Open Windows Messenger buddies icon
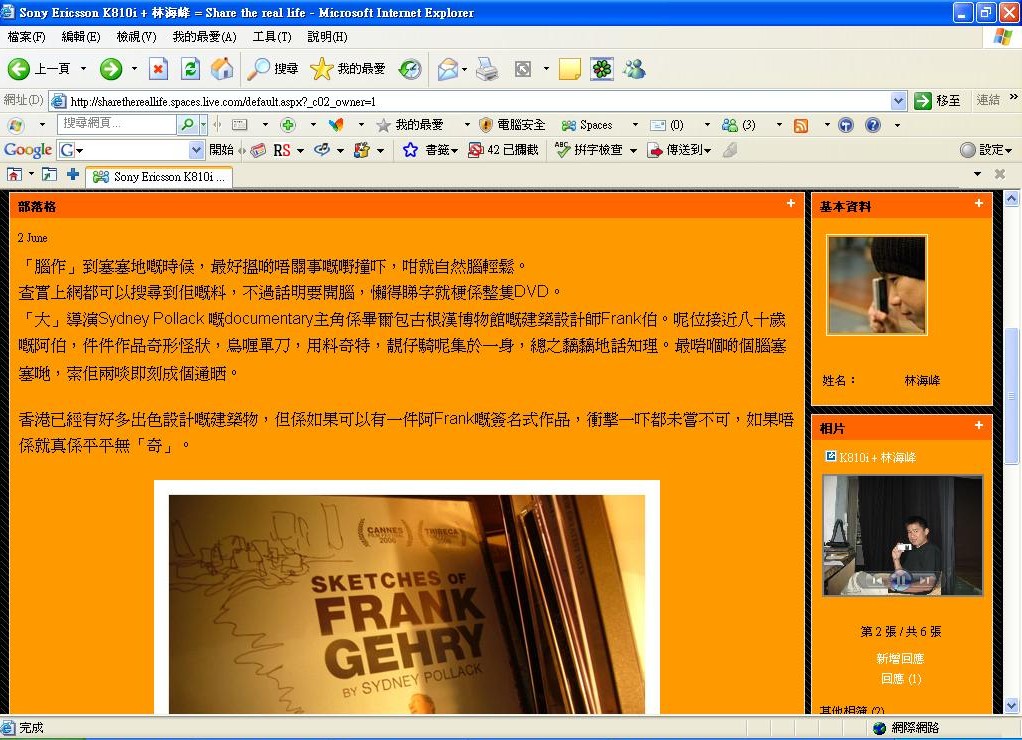This screenshot has height=740, width=1022. coord(634,68)
